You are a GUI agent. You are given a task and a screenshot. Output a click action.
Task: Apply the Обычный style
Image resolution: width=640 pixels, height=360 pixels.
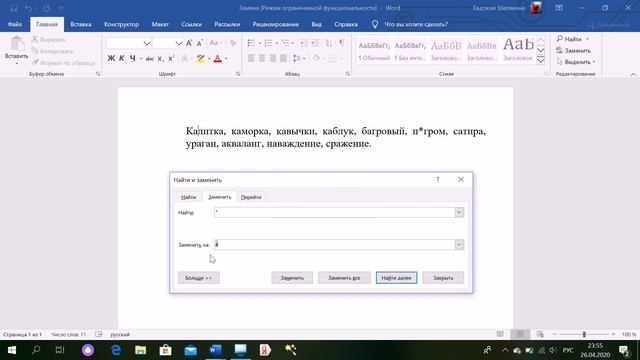(374, 51)
